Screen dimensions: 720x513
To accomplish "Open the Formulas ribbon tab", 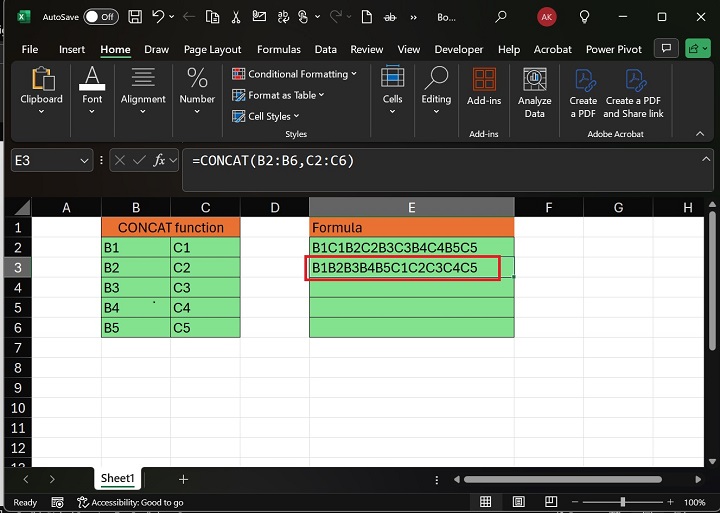I will tap(278, 49).
